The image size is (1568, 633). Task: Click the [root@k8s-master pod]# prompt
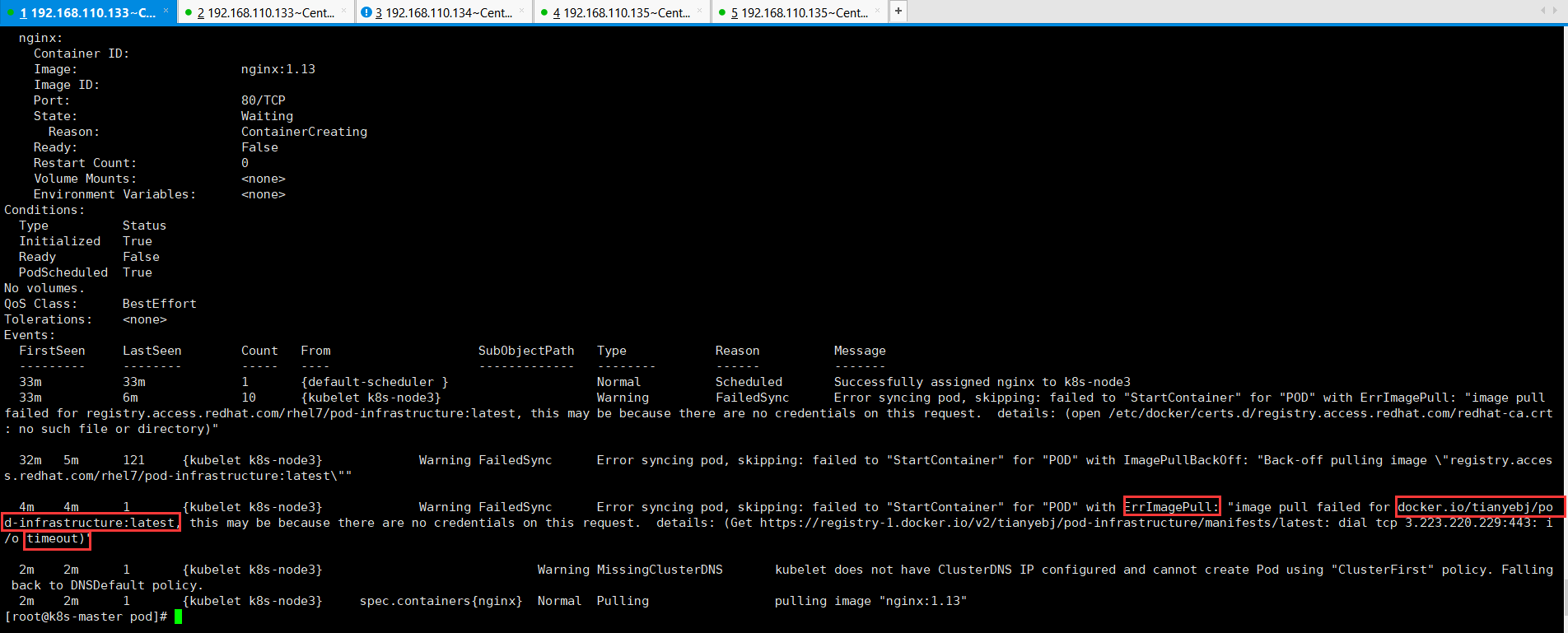tap(86, 617)
